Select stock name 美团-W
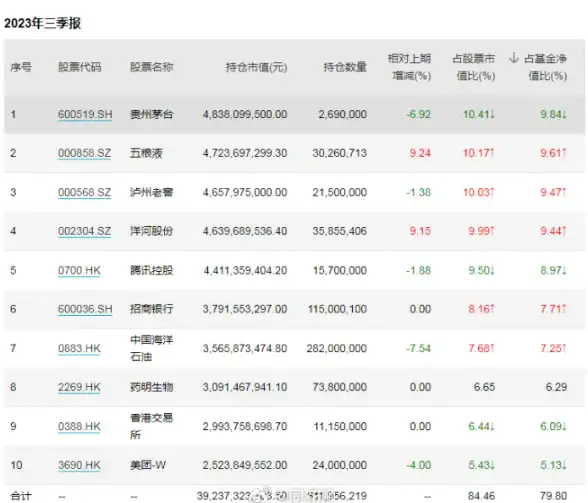The width and height of the screenshot is (588, 503). pos(148,465)
